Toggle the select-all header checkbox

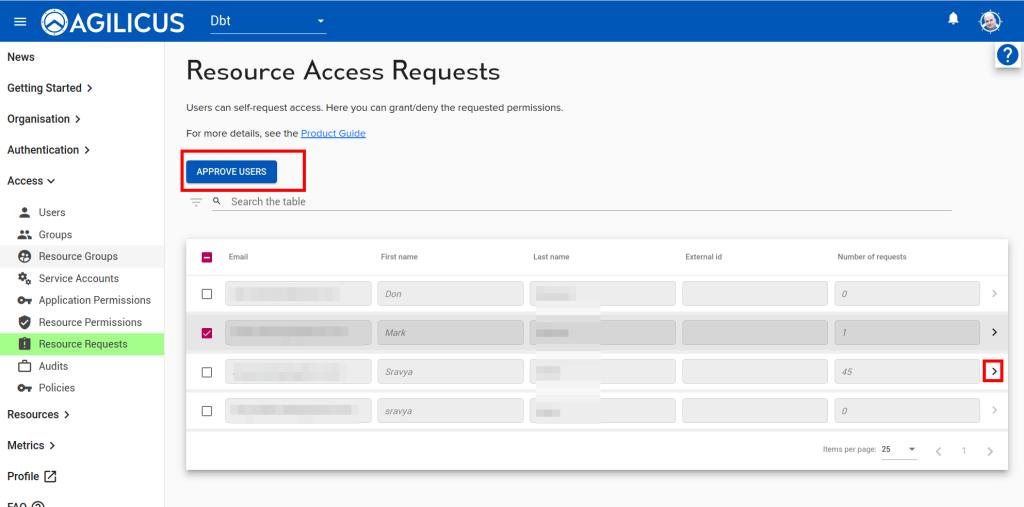click(x=207, y=257)
